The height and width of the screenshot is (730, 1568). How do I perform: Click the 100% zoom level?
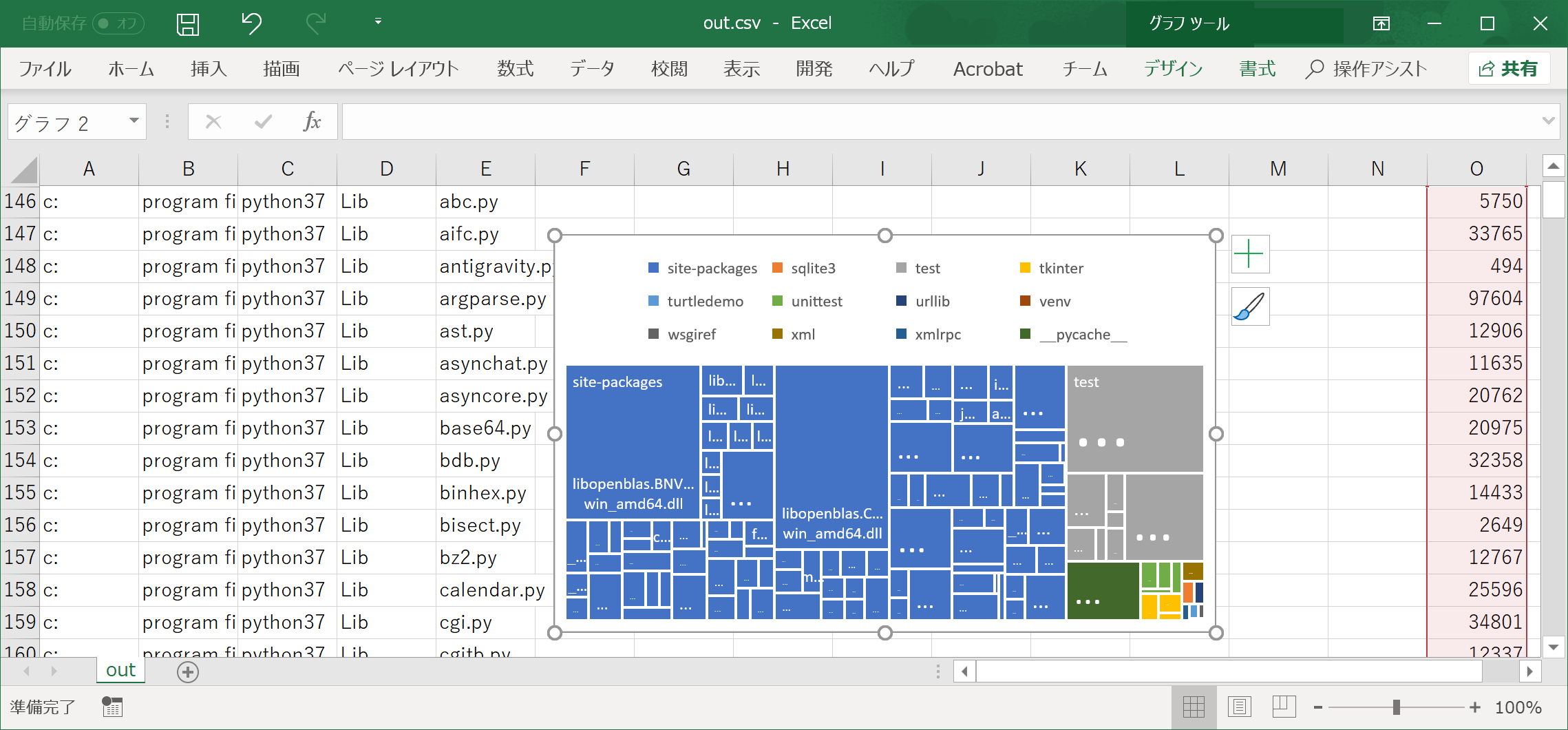coord(1518,707)
